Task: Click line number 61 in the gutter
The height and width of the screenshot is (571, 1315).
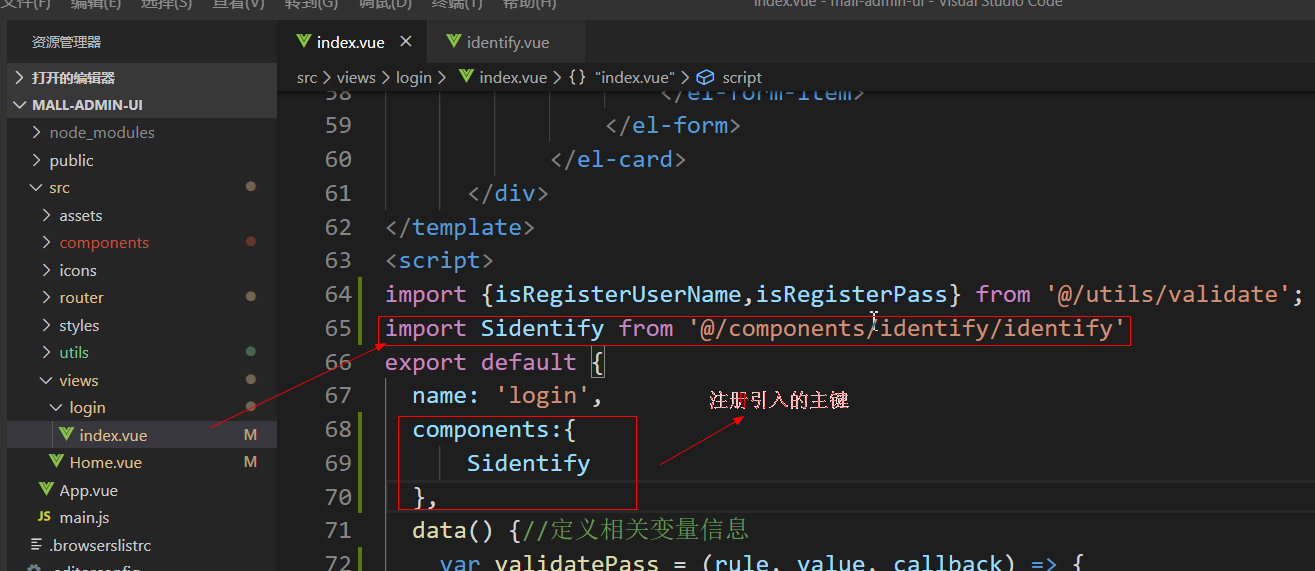Action: 338,193
